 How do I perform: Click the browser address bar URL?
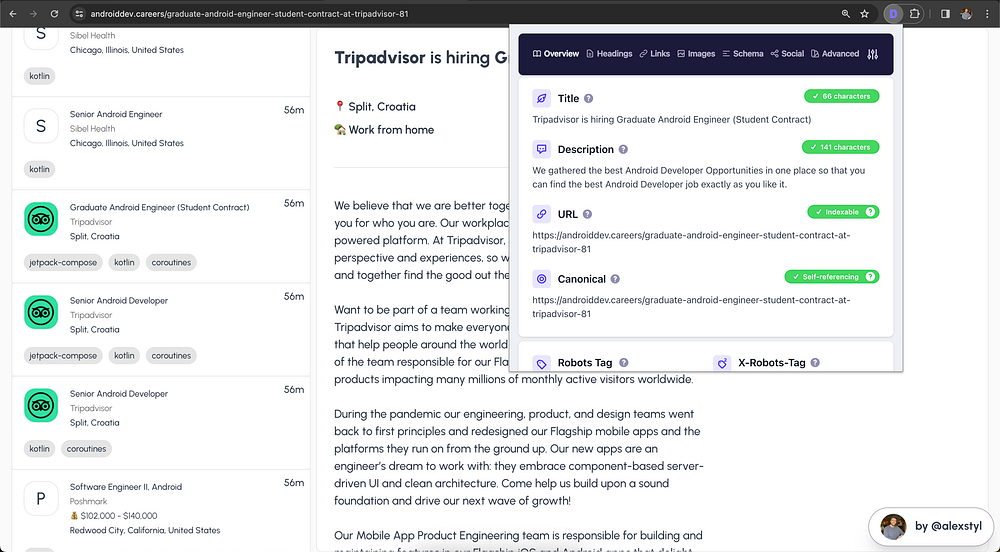click(x=249, y=13)
